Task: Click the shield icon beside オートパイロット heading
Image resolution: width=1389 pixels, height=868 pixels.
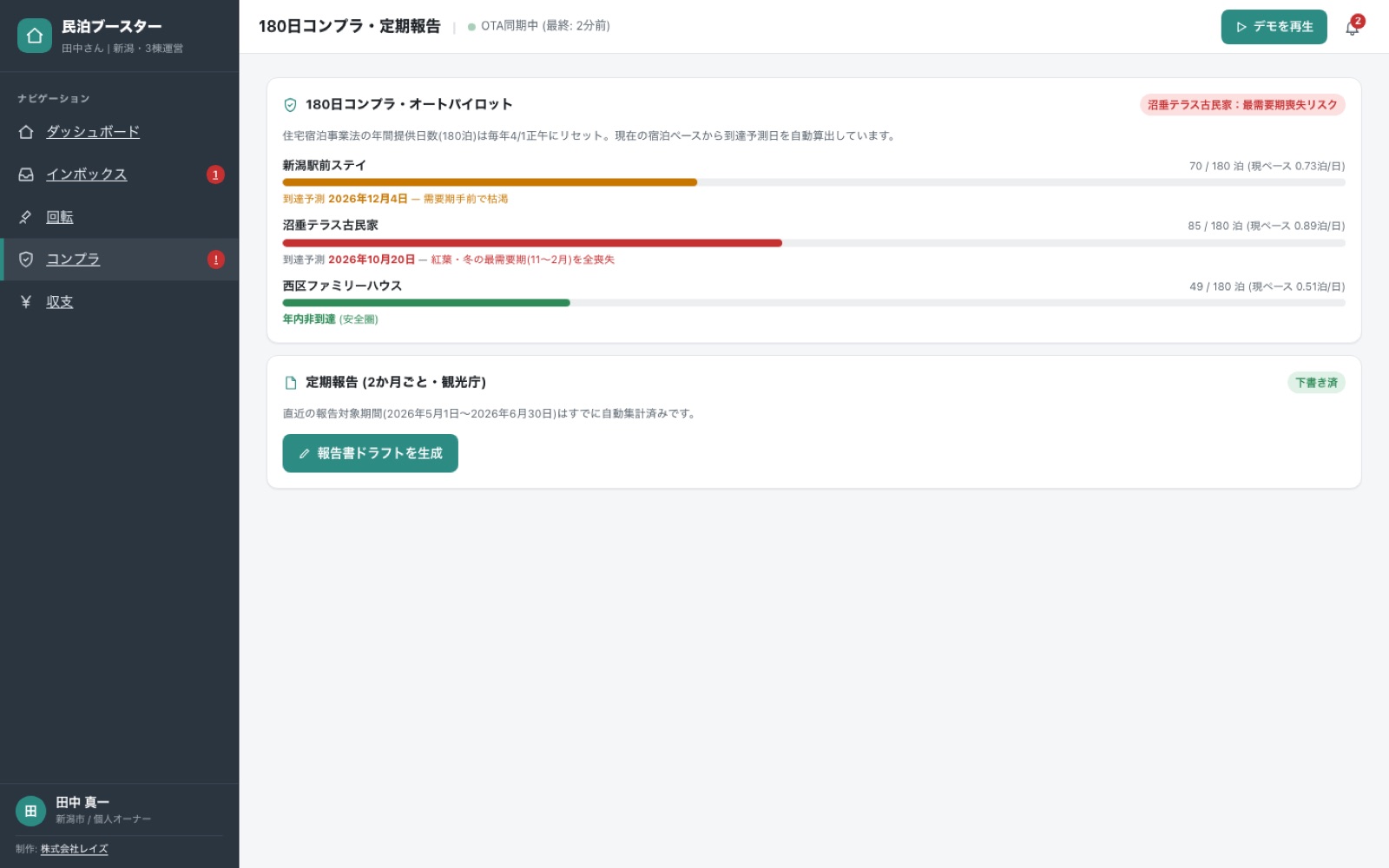Action: click(290, 105)
